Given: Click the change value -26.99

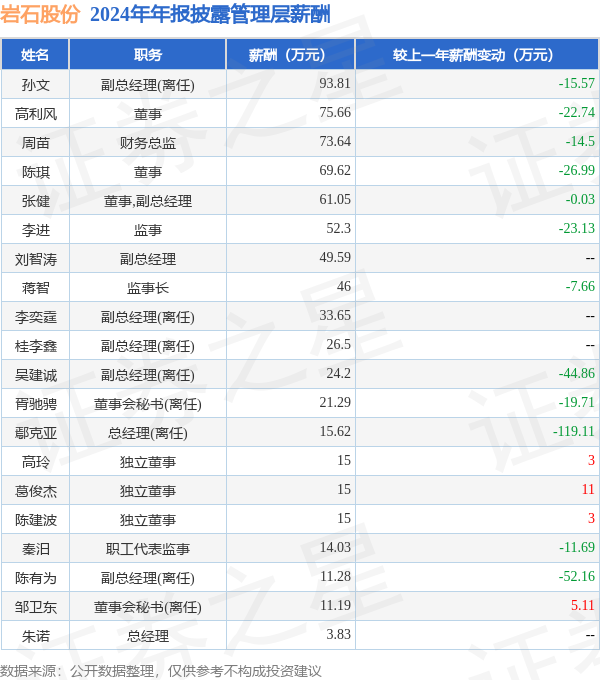Looking at the screenshot, I should click(577, 170).
